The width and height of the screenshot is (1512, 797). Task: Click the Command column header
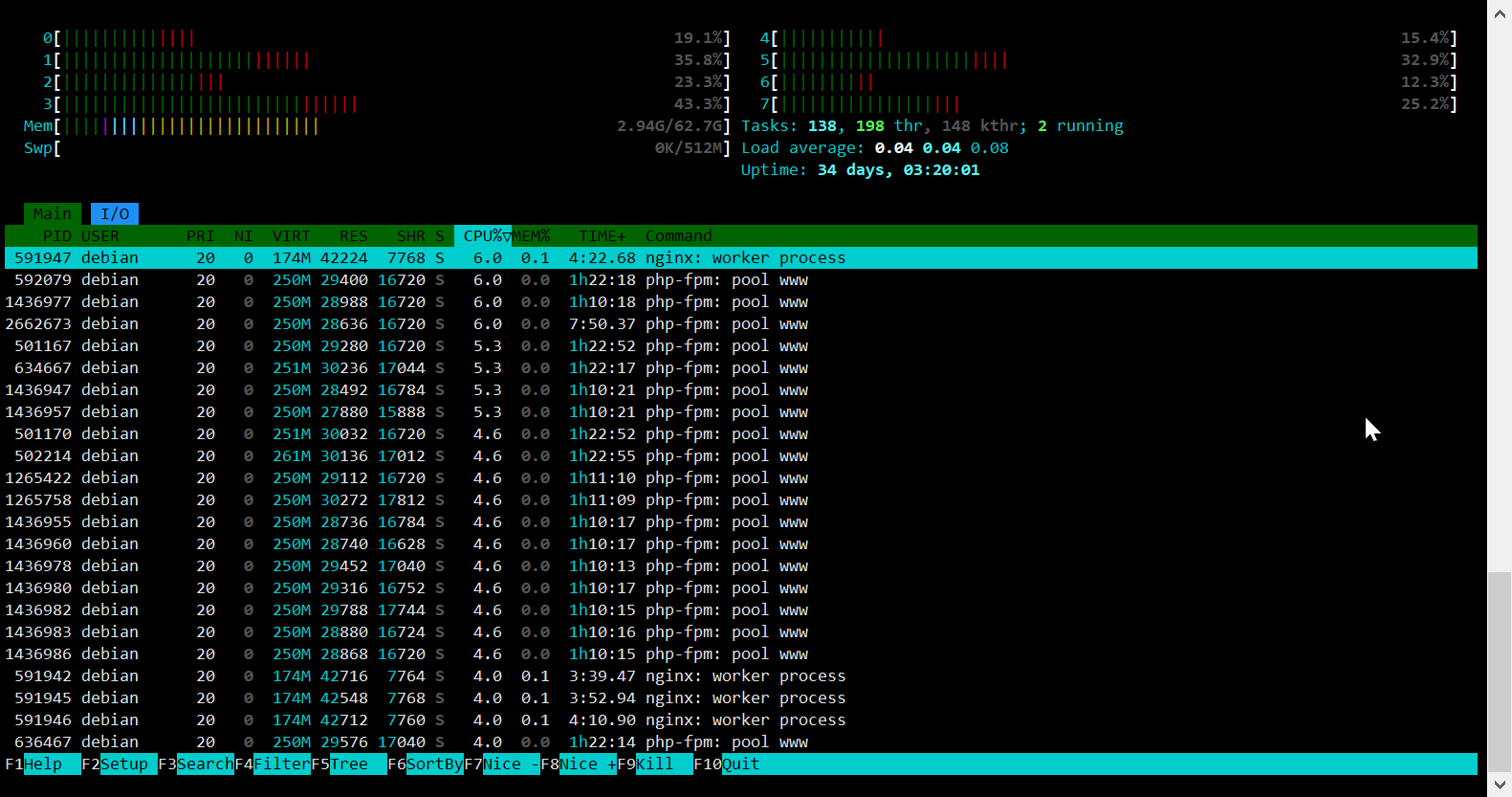click(x=678, y=235)
